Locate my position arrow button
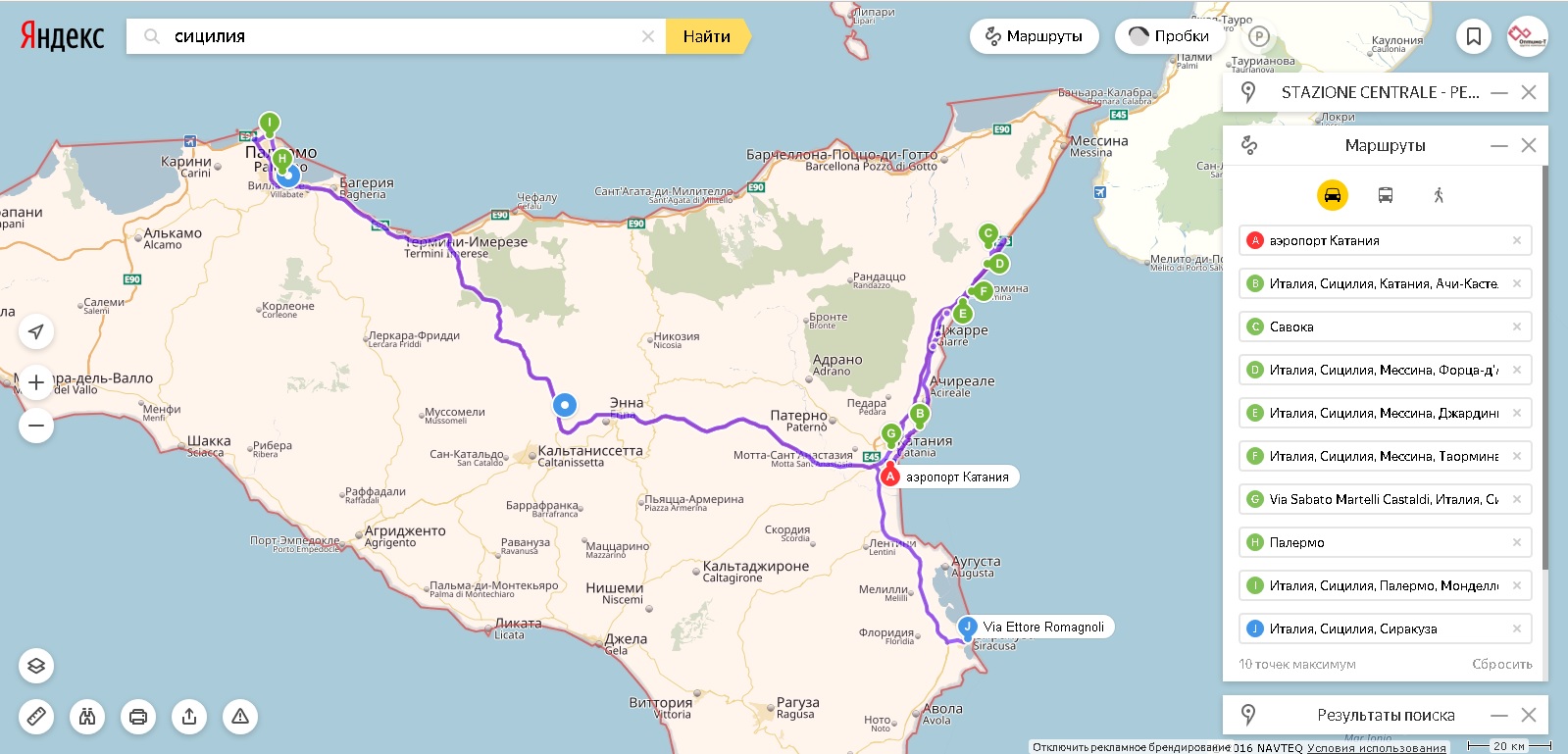 tap(36, 331)
